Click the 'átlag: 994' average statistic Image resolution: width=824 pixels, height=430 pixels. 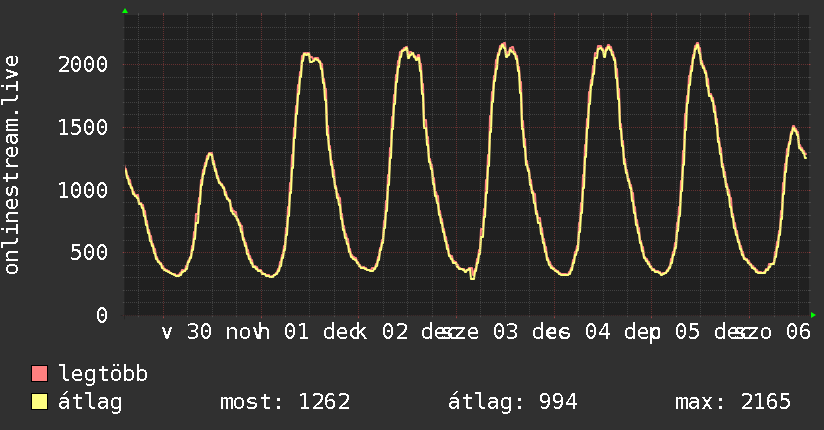[512, 402]
